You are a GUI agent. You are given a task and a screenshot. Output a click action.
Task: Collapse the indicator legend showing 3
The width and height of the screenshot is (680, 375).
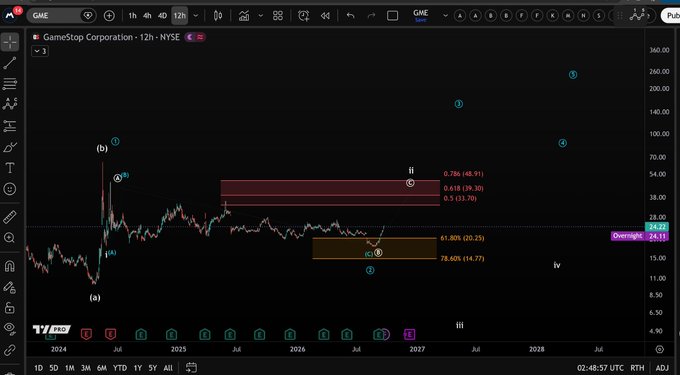click(x=40, y=51)
